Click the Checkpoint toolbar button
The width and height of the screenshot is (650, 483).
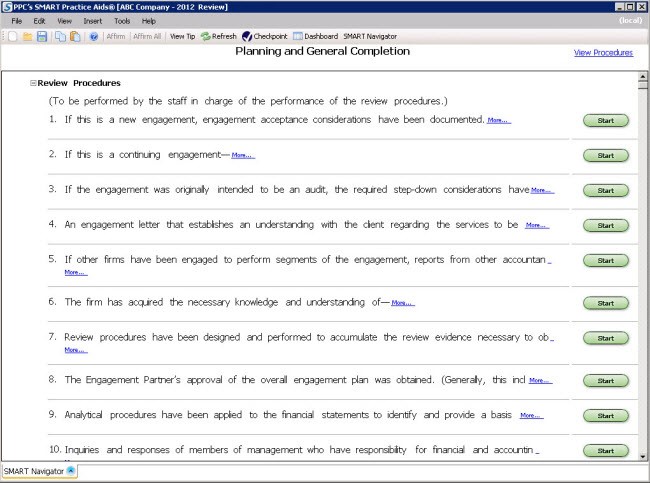tap(264, 36)
